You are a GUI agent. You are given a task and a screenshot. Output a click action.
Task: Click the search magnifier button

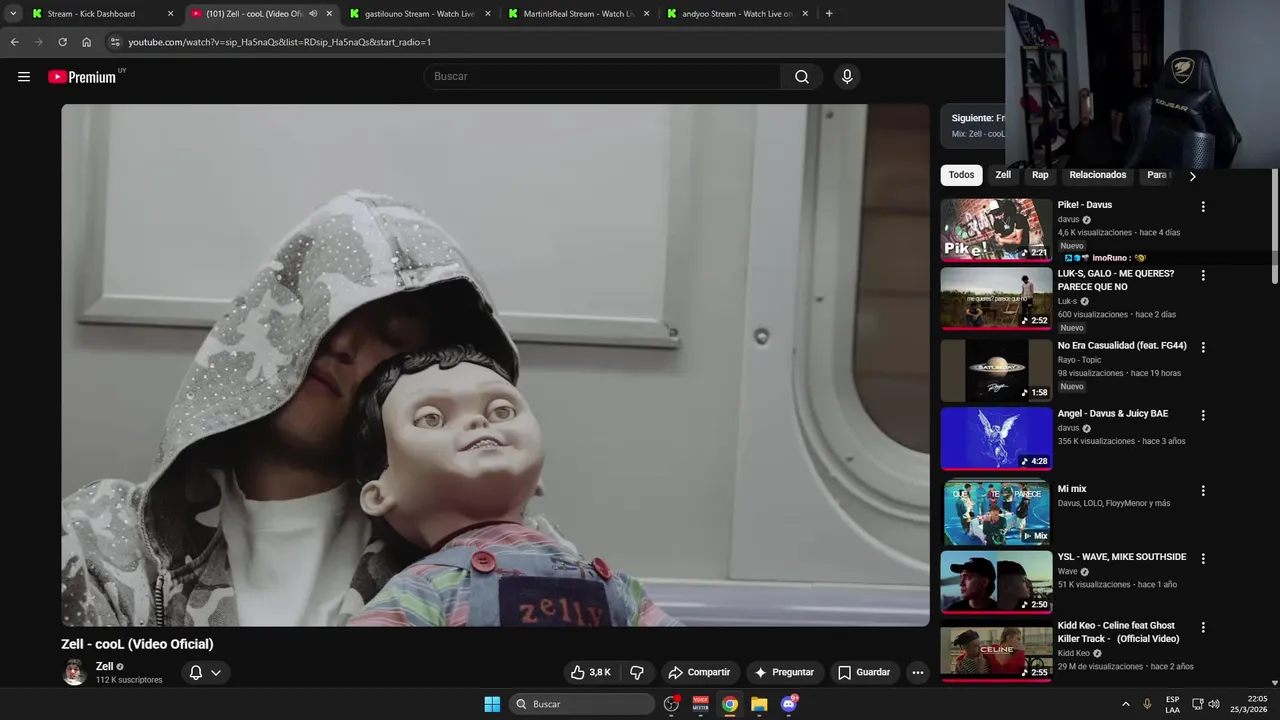(802, 77)
